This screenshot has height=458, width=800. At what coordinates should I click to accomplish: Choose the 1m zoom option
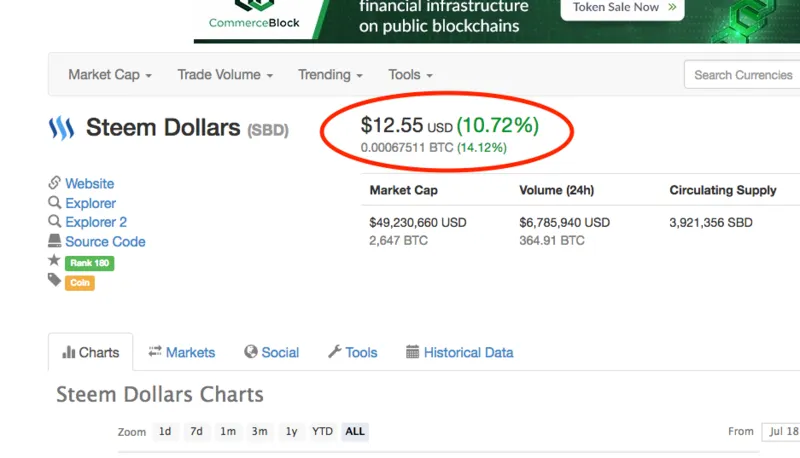(228, 431)
